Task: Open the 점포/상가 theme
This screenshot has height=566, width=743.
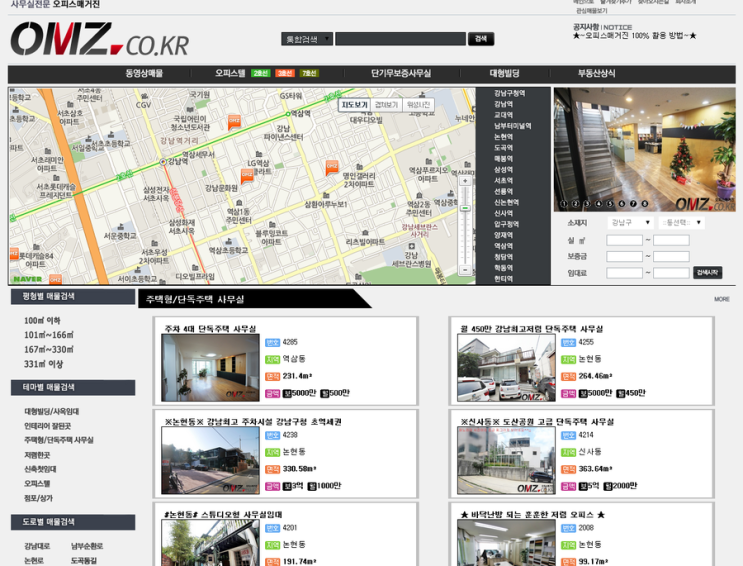Action: 38,498
